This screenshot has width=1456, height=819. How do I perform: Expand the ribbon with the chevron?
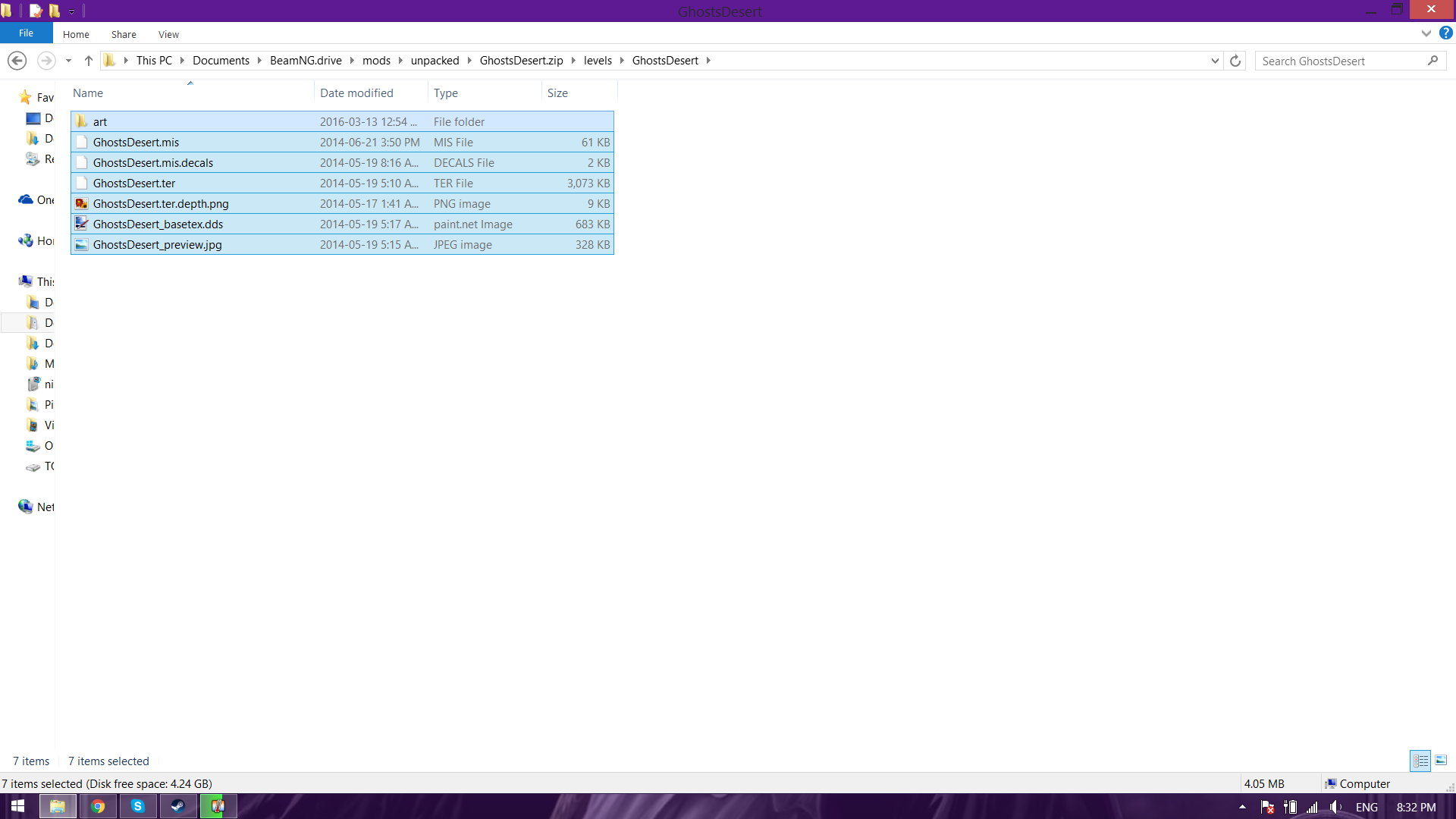(x=1426, y=33)
